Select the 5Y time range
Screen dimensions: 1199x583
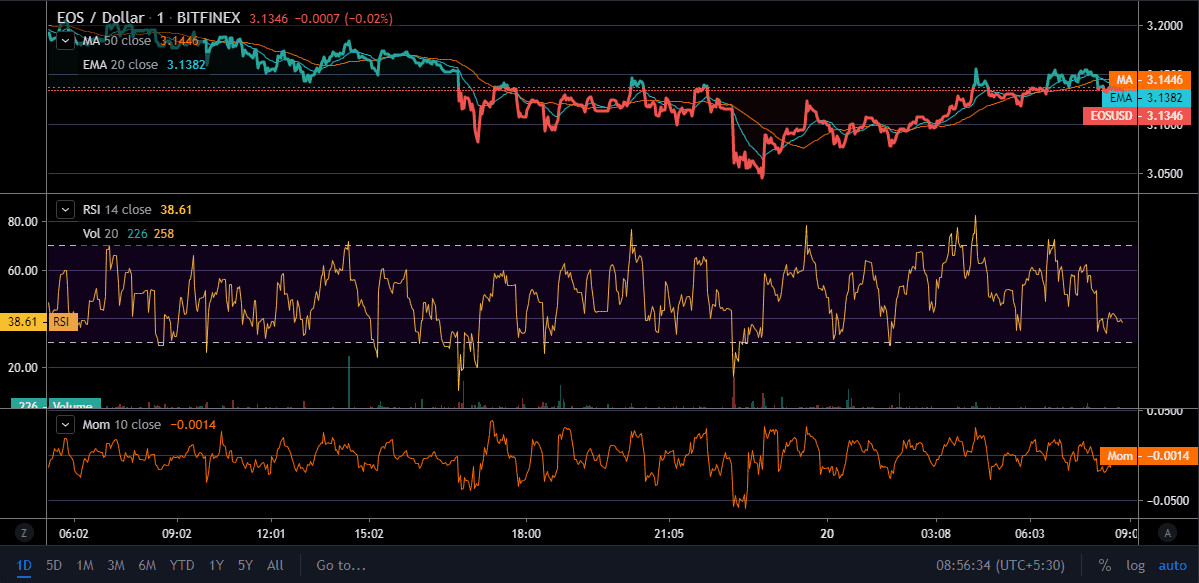coord(245,566)
